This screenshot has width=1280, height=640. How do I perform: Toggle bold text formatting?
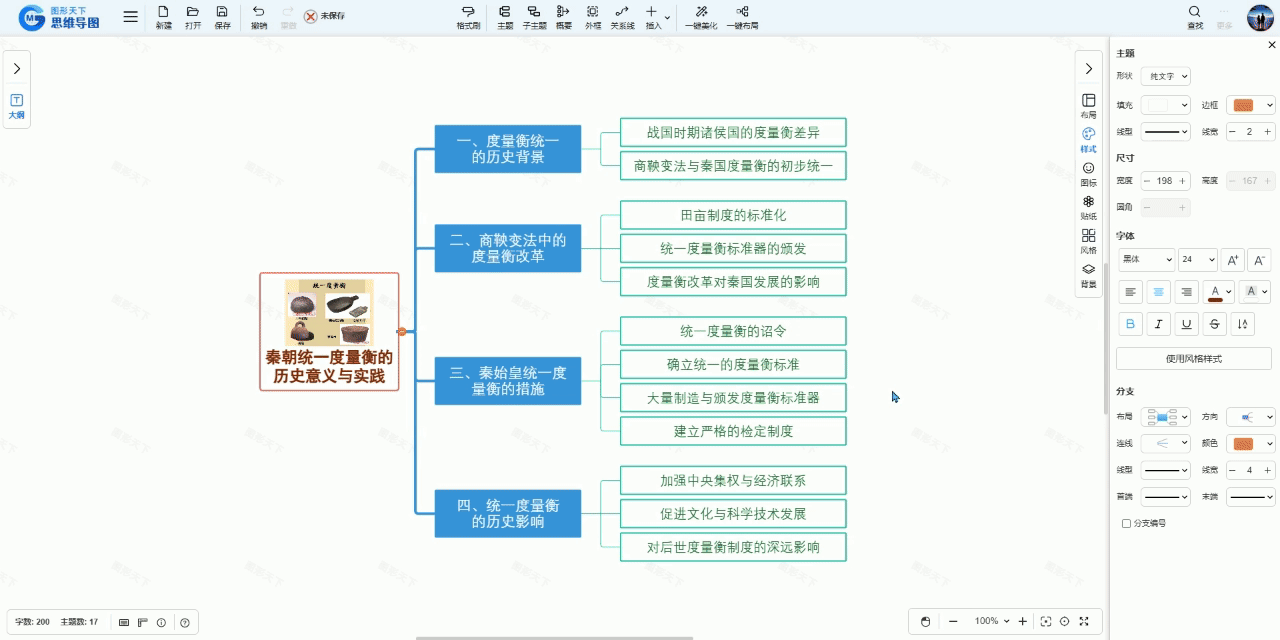(x=1131, y=324)
